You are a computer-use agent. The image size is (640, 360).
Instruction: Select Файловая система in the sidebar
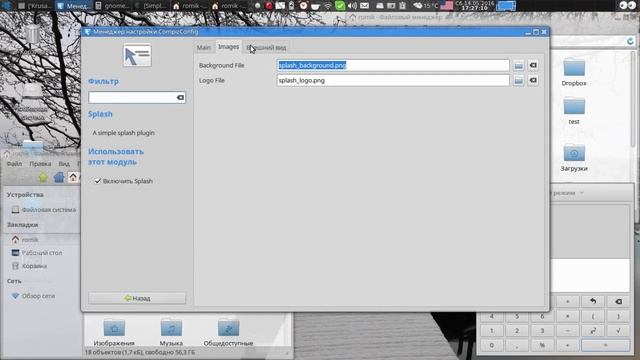[x=43, y=210]
